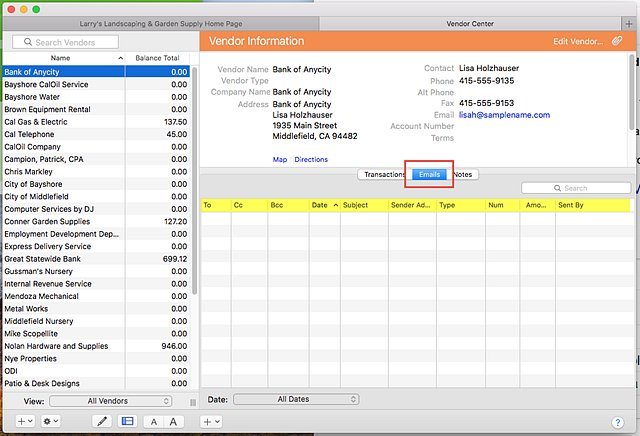Click the larger font A button
The image size is (640, 436).
pyautogui.click(x=173, y=421)
